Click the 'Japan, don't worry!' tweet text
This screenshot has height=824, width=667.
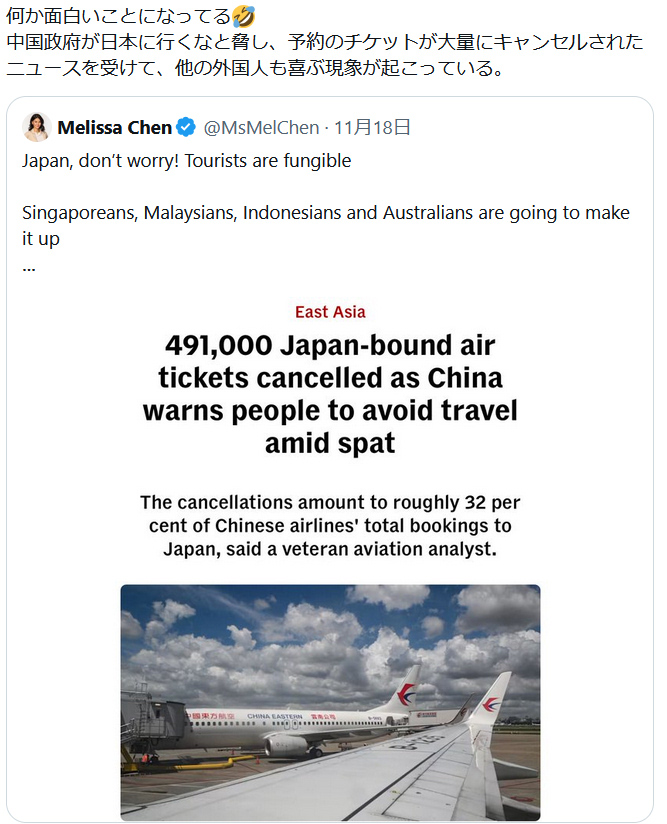point(186,160)
